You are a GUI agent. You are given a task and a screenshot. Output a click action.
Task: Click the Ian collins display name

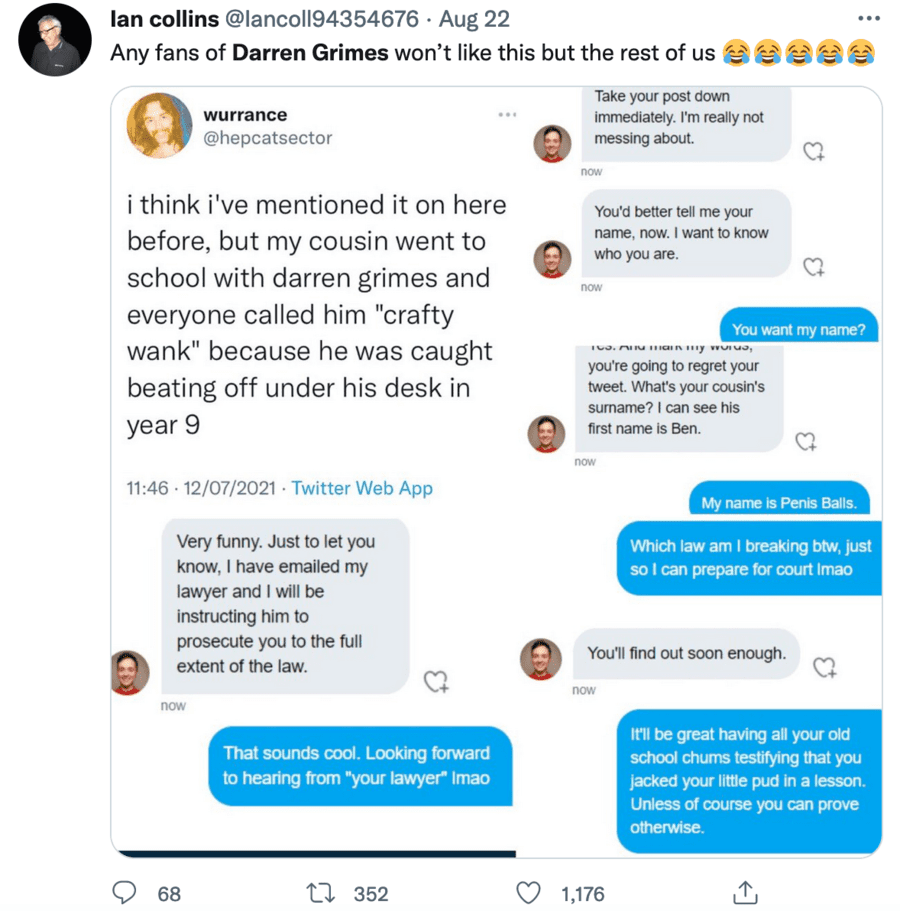[x=164, y=20]
